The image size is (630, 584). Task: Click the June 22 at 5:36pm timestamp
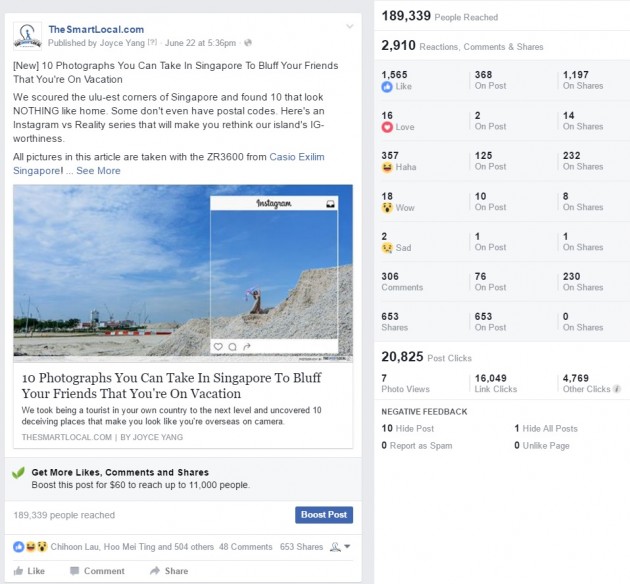click(201, 43)
